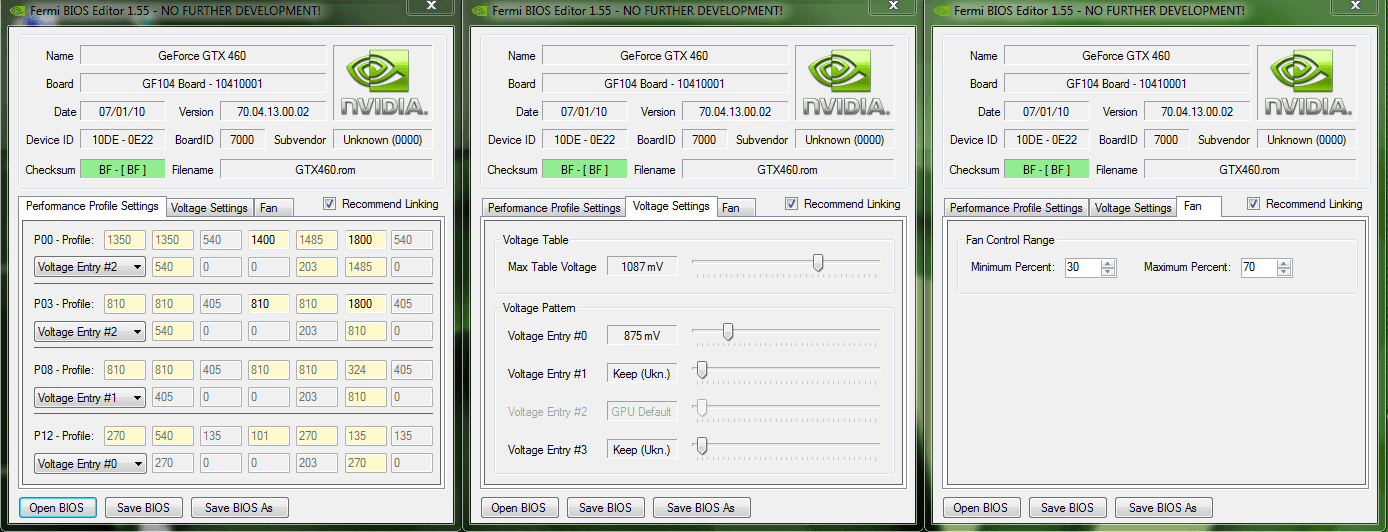This screenshot has height=532, width=1388.
Task: Toggle Recommend Linking in the Fan window
Action: click(x=1254, y=204)
